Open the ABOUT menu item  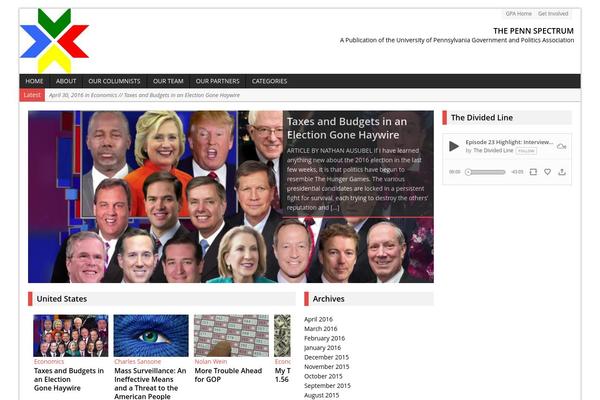pos(66,81)
